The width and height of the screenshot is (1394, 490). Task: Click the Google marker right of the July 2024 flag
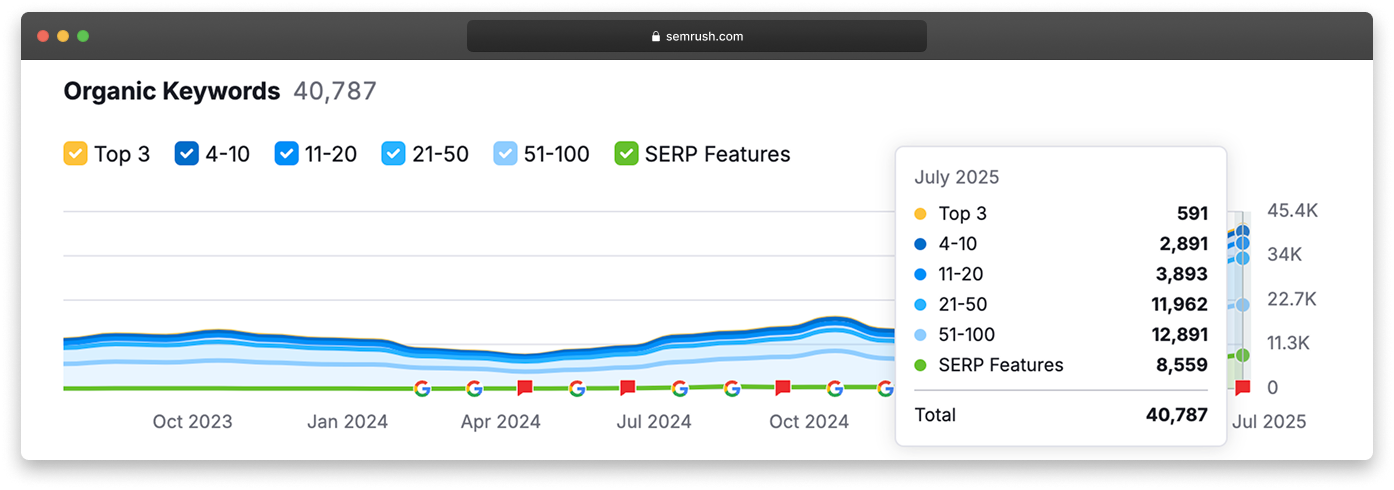680,388
